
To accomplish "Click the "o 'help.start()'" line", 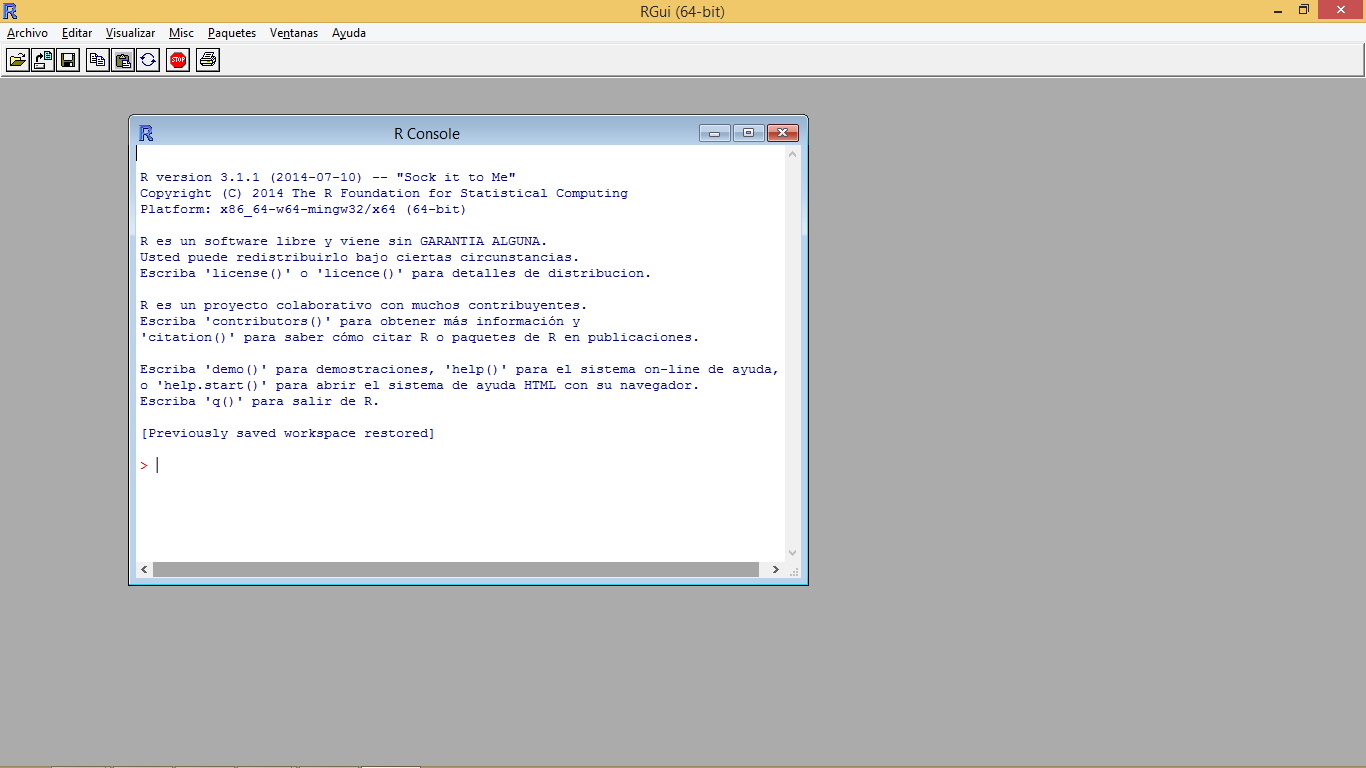I will [420, 385].
